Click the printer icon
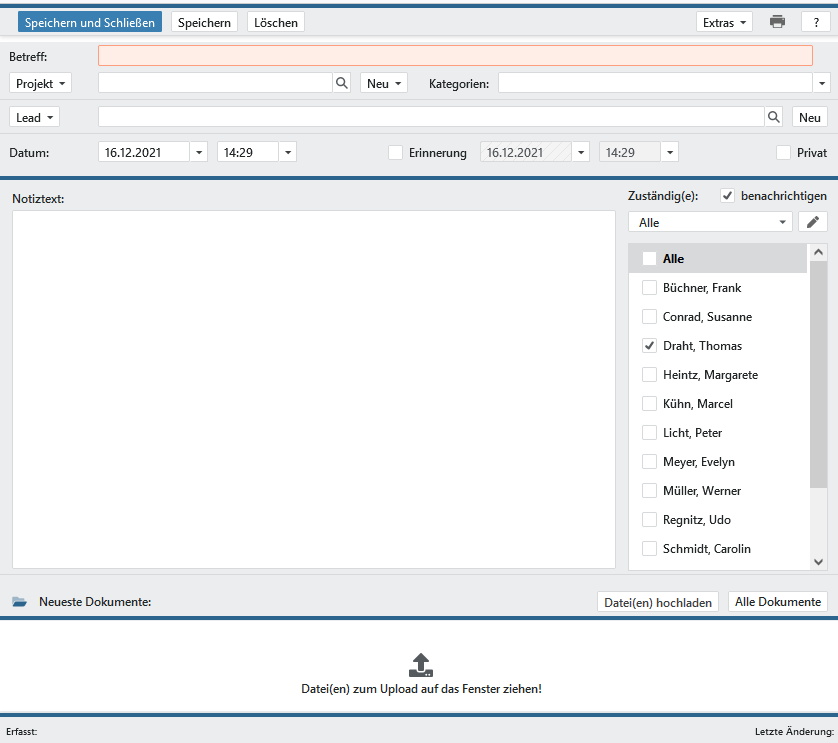838x743 pixels. coord(777,22)
